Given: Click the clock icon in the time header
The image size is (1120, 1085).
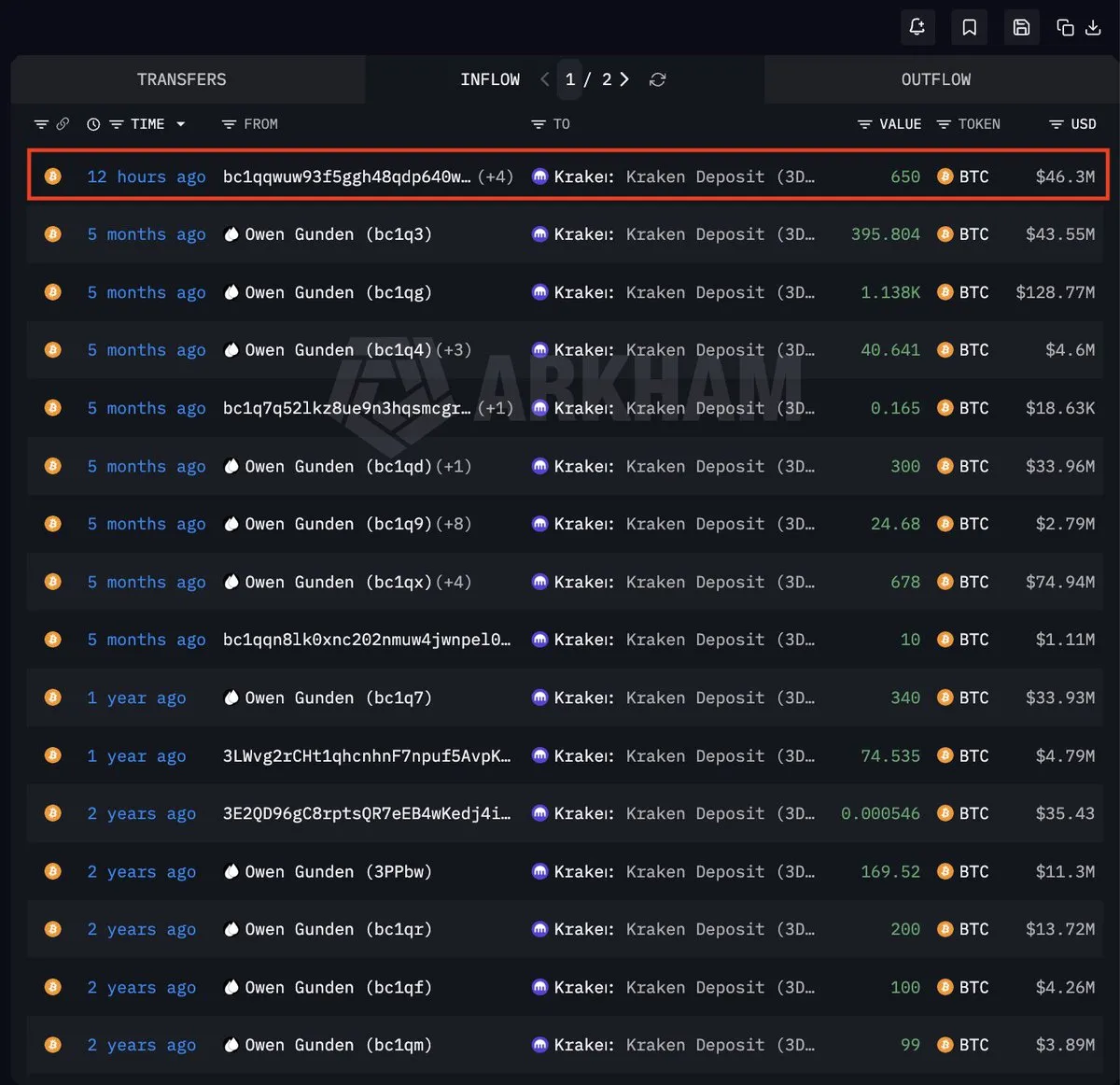Looking at the screenshot, I should coord(93,124).
